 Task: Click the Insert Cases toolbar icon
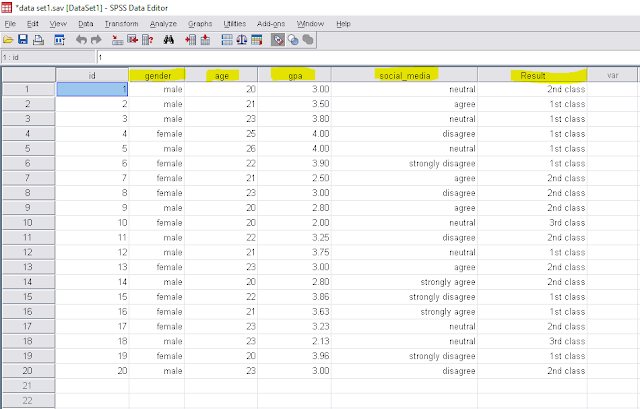tap(190, 40)
